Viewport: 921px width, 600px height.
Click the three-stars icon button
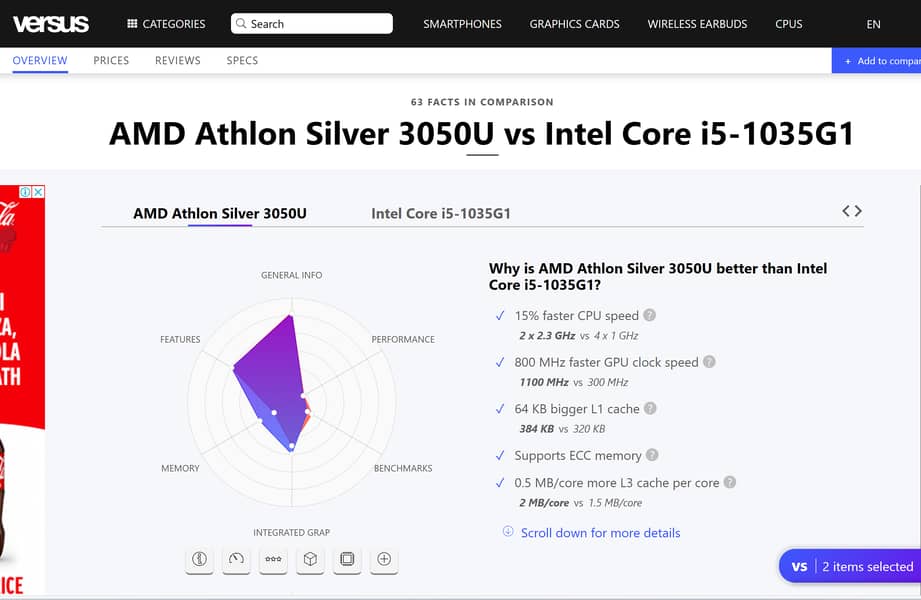pos(273,559)
